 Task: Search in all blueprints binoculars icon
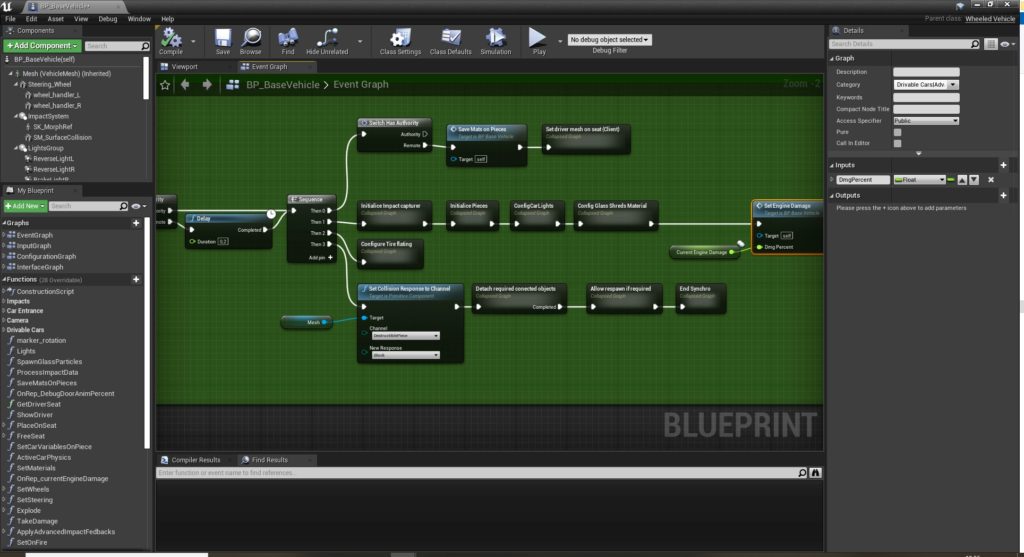pos(815,473)
